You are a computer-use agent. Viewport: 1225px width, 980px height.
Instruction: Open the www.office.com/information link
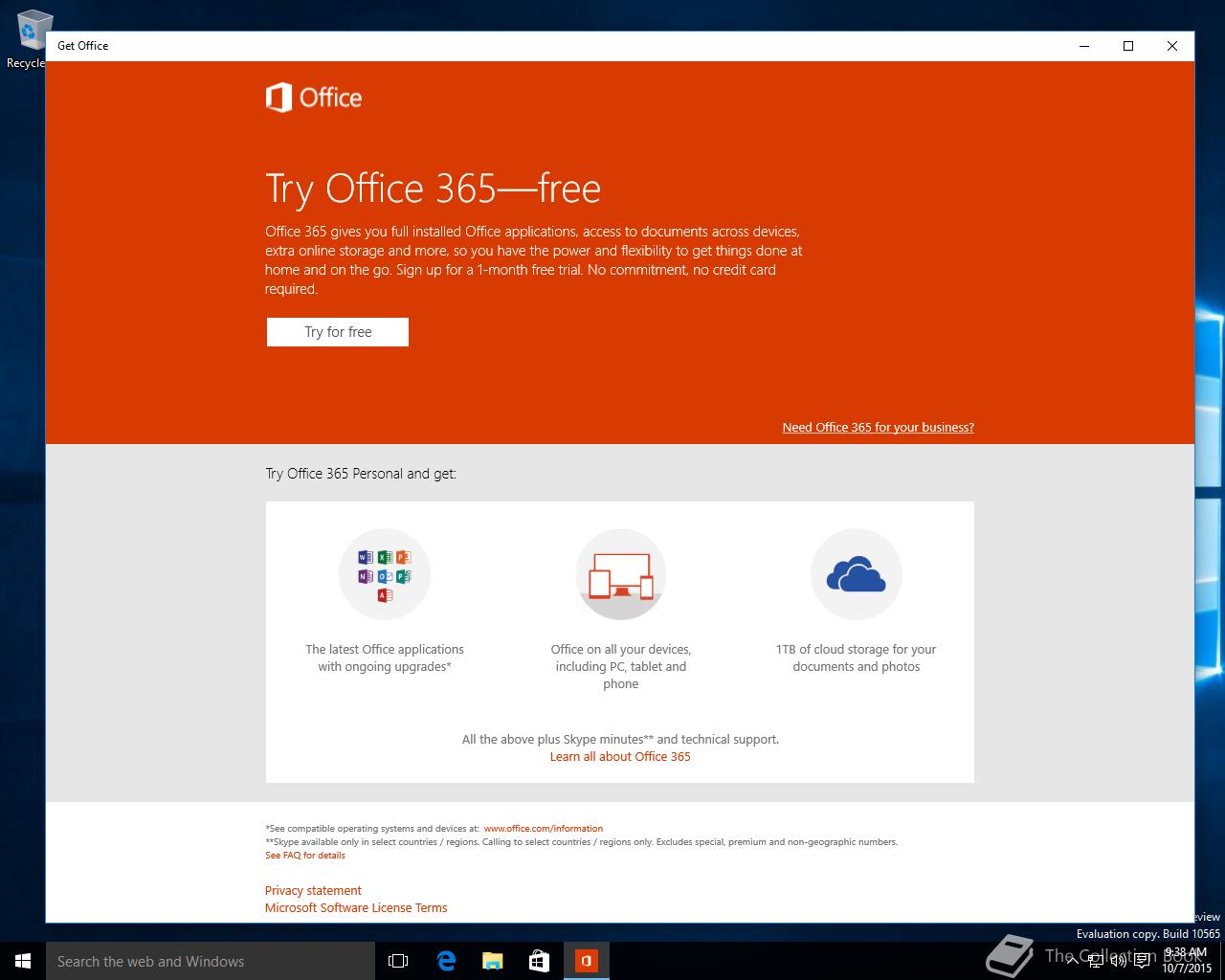(544, 829)
